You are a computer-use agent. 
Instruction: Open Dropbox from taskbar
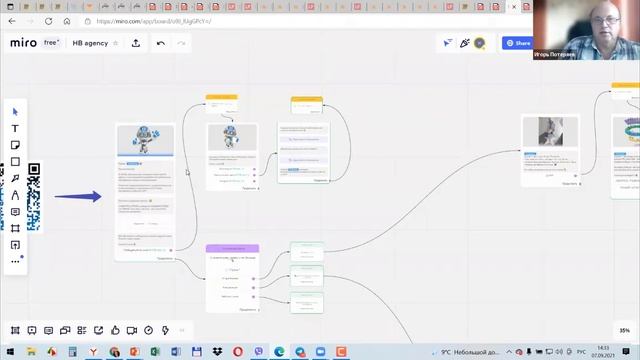coord(217,351)
